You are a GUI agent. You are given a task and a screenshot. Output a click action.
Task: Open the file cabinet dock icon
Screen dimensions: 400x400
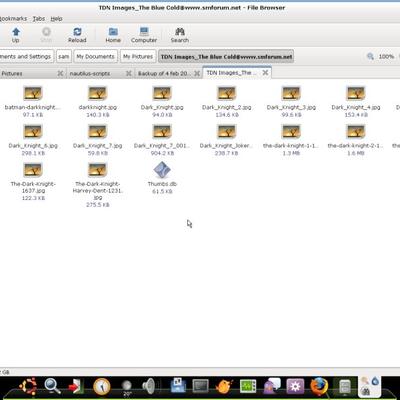[344, 387]
